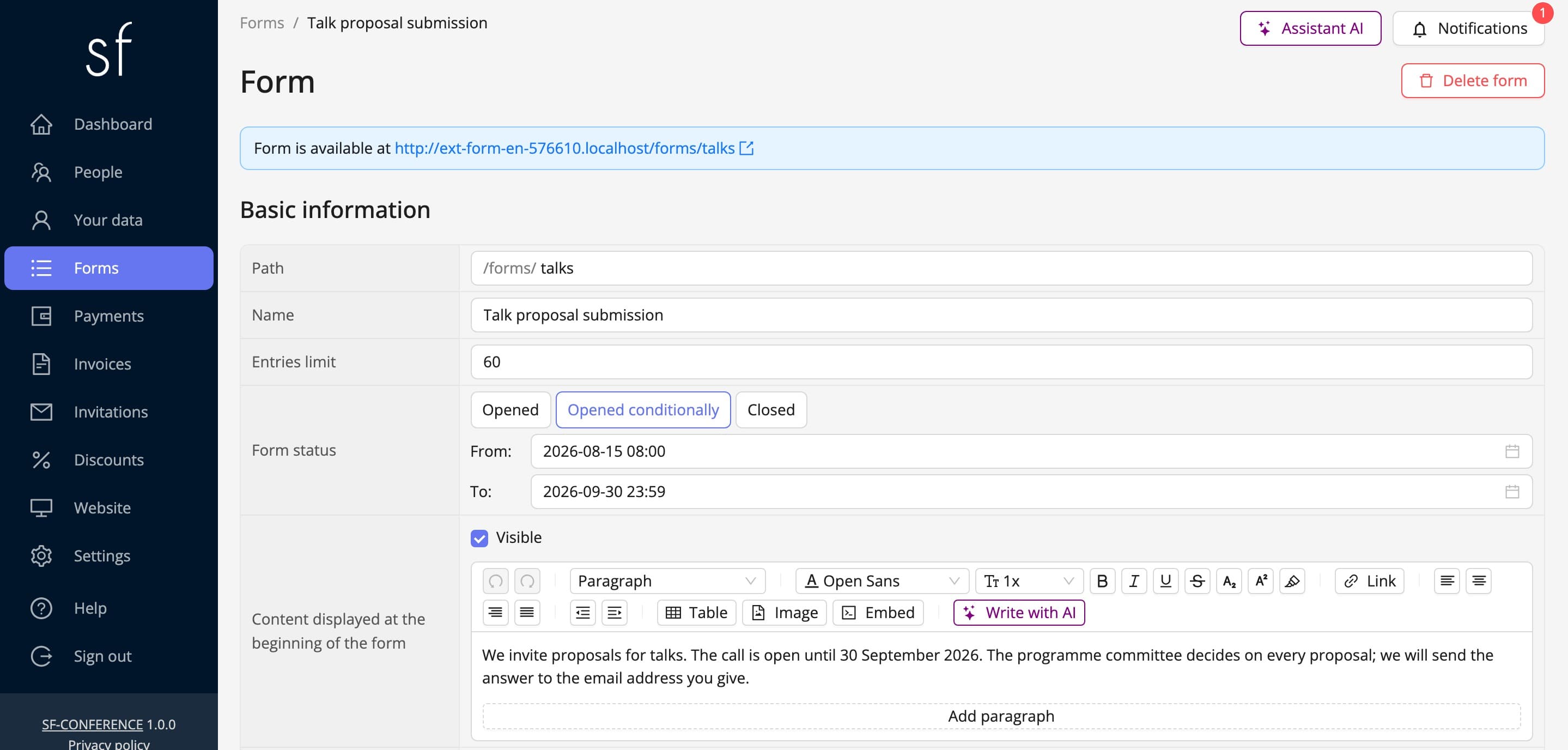Click the undo icon in the editor toolbar
Screen dimensions: 1568x750
[495, 581]
